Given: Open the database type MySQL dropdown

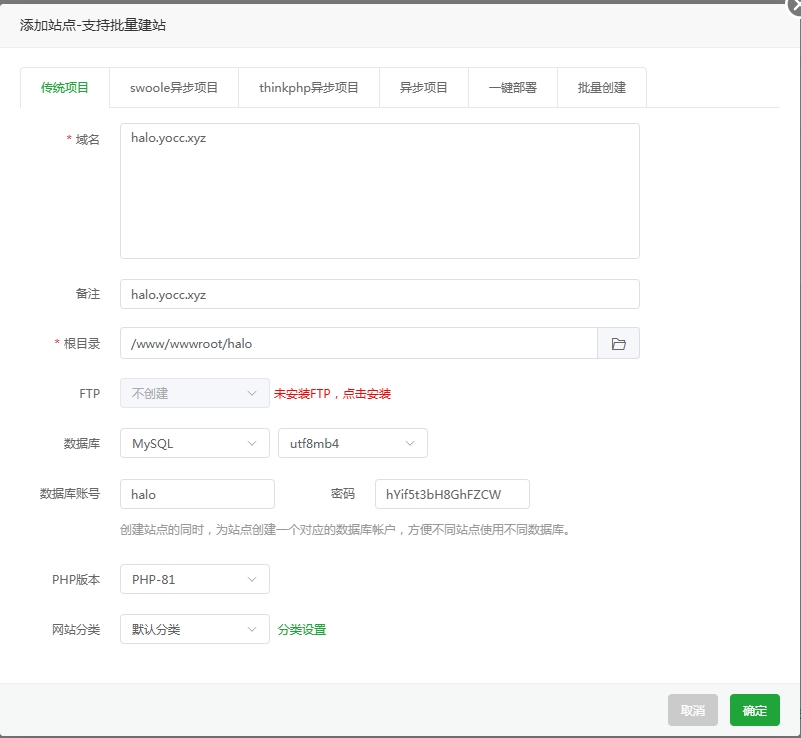Looking at the screenshot, I should point(194,443).
